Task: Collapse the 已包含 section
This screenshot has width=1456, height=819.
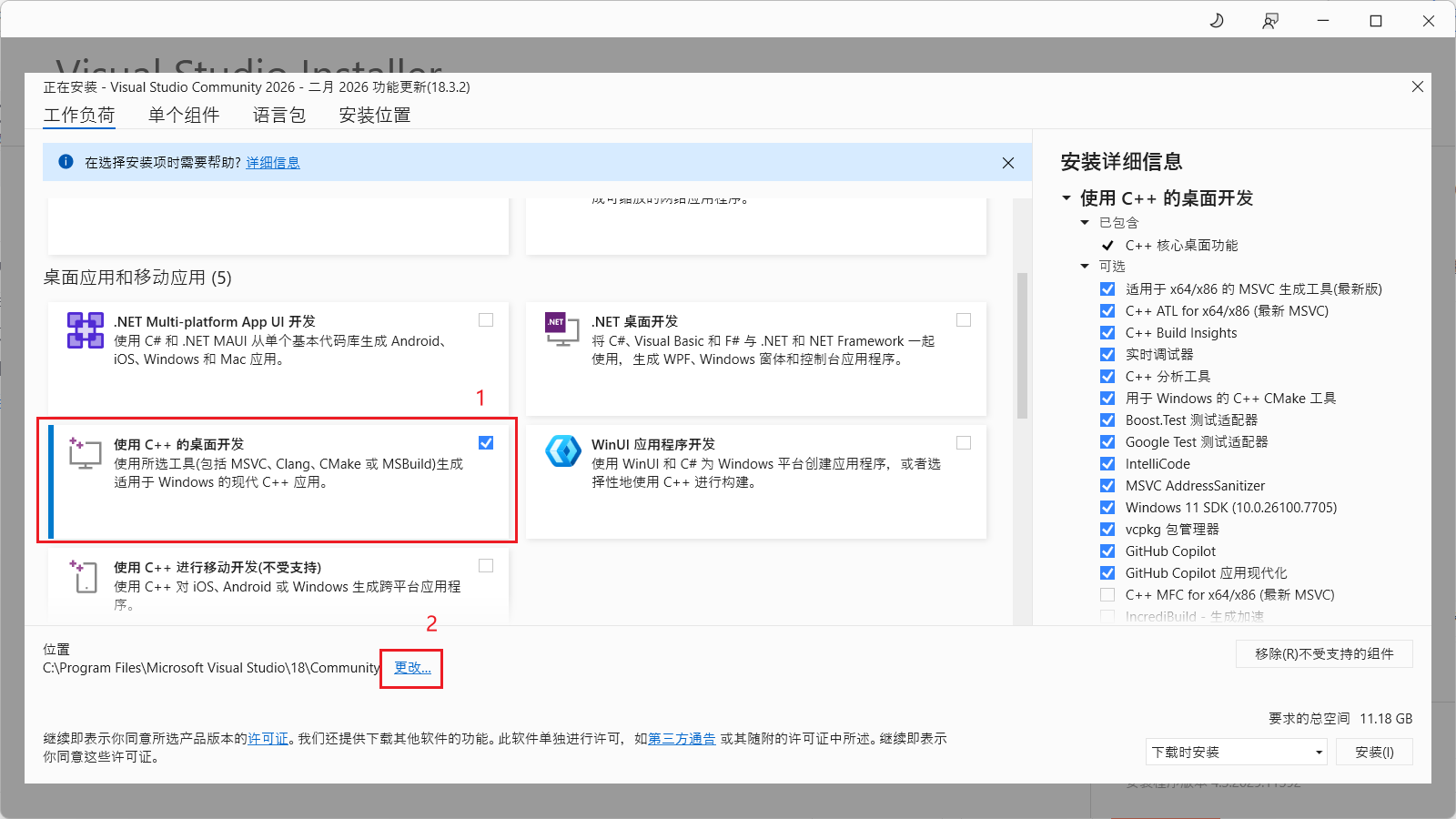Action: [1085, 223]
